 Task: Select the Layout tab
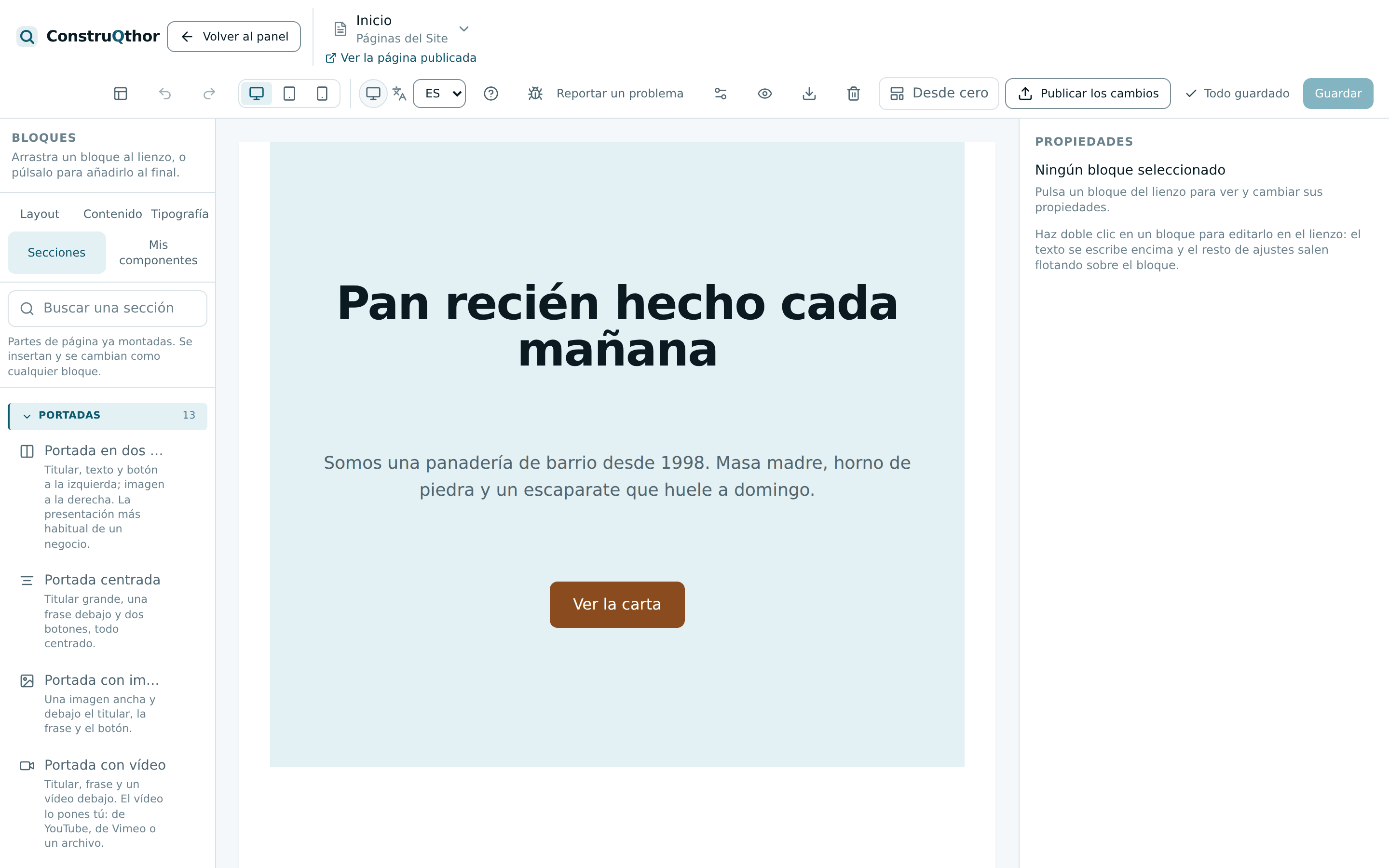[x=40, y=214]
